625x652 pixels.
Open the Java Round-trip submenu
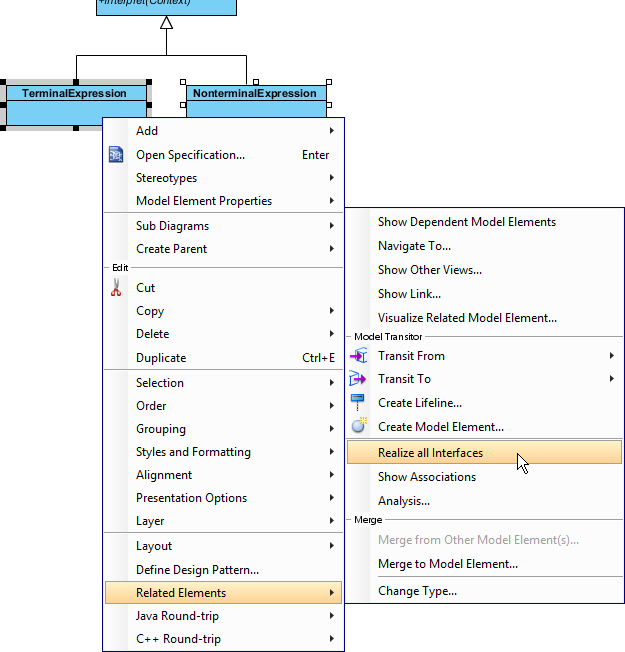pyautogui.click(x=223, y=616)
